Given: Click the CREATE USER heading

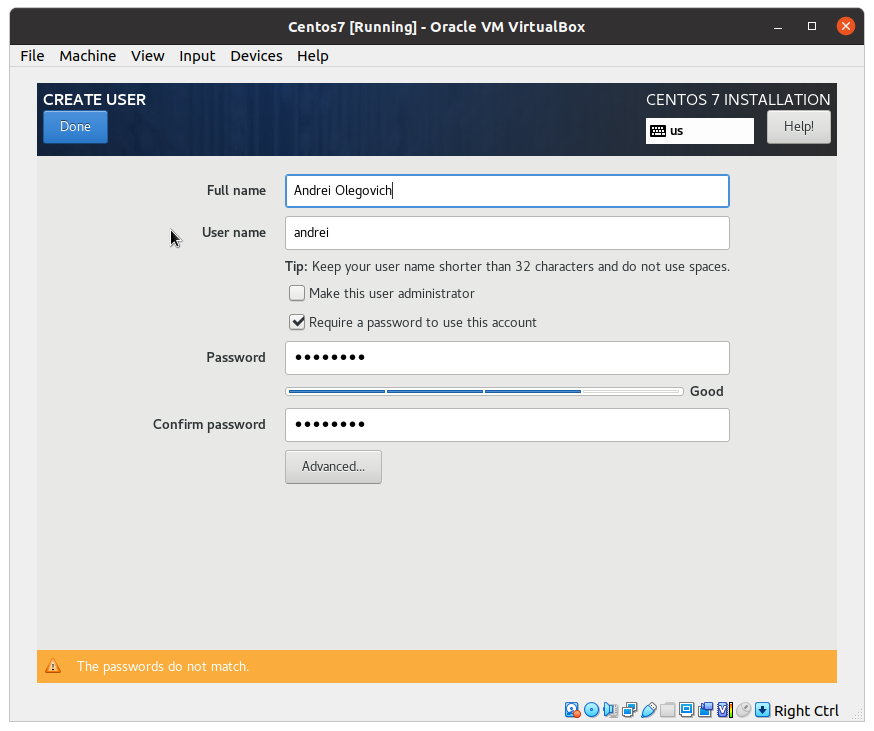Looking at the screenshot, I should (x=95, y=99).
